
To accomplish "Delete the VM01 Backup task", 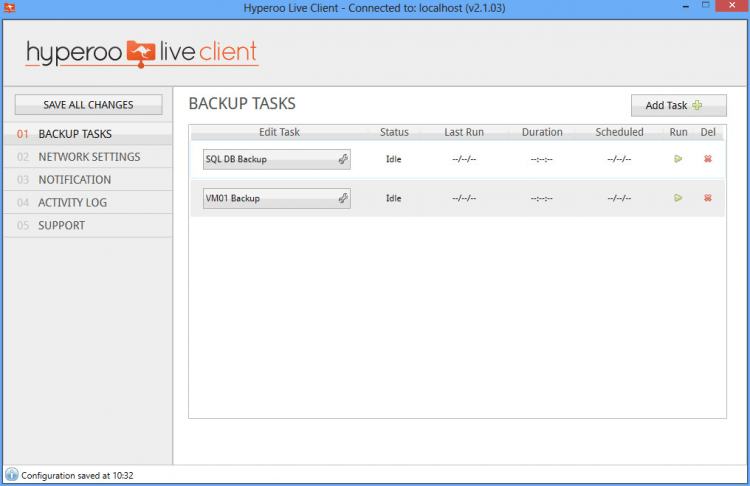I will click(708, 198).
